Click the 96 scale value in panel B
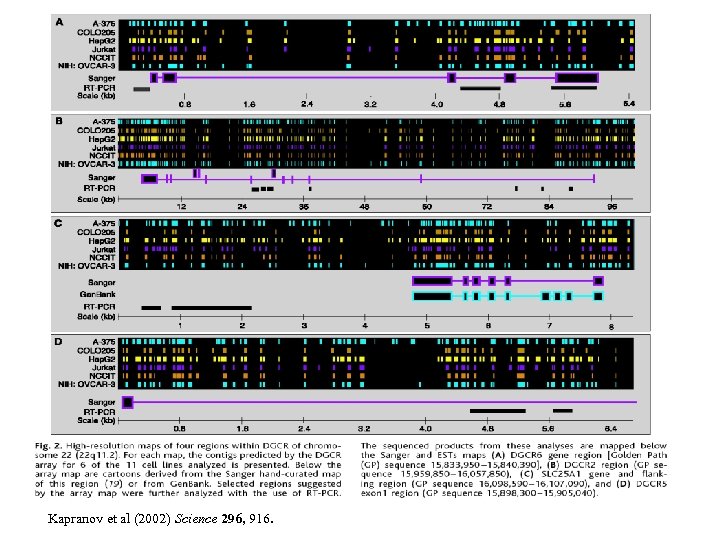 612,207
